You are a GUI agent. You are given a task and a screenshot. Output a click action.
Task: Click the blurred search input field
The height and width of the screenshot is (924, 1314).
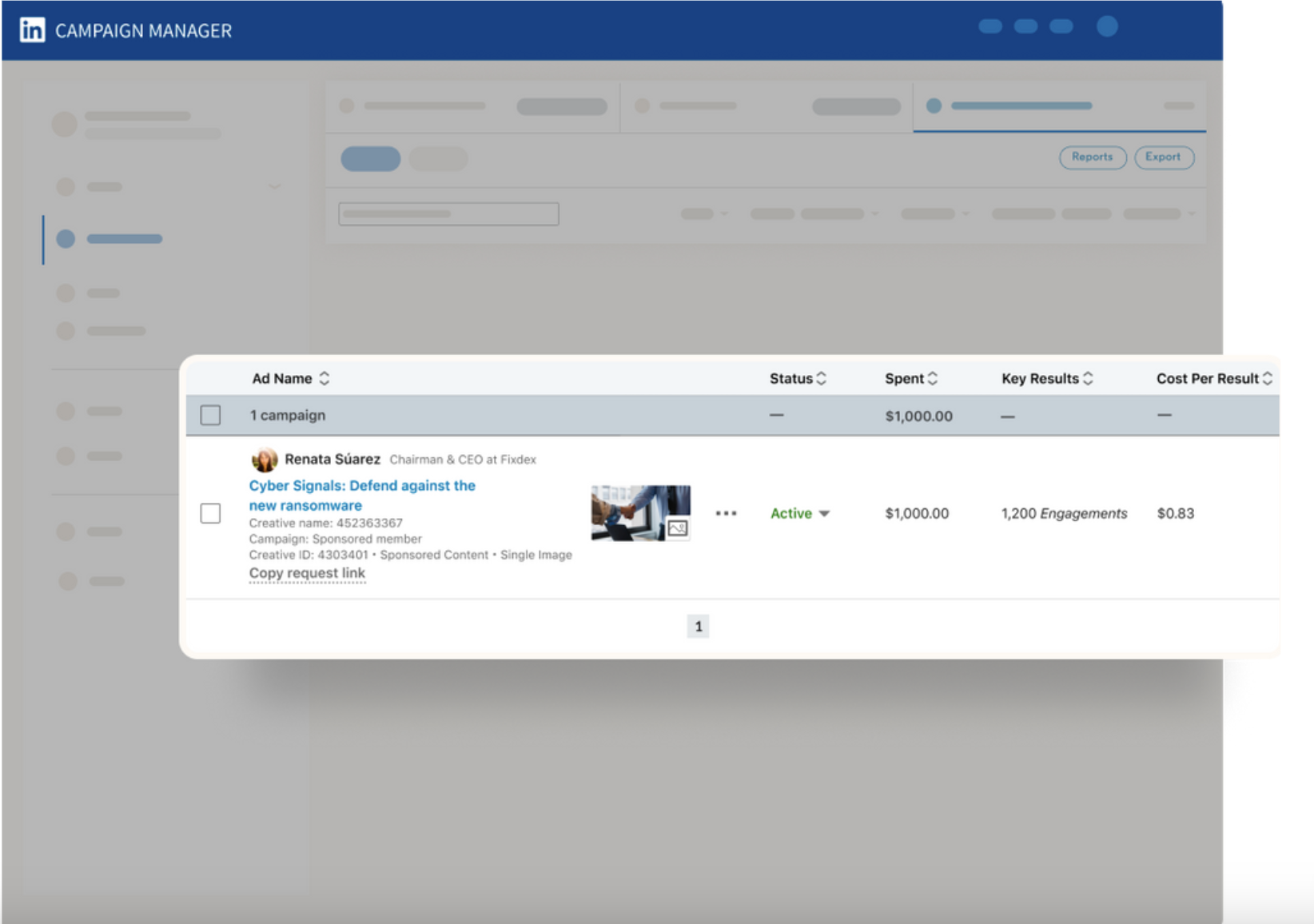[x=448, y=214]
